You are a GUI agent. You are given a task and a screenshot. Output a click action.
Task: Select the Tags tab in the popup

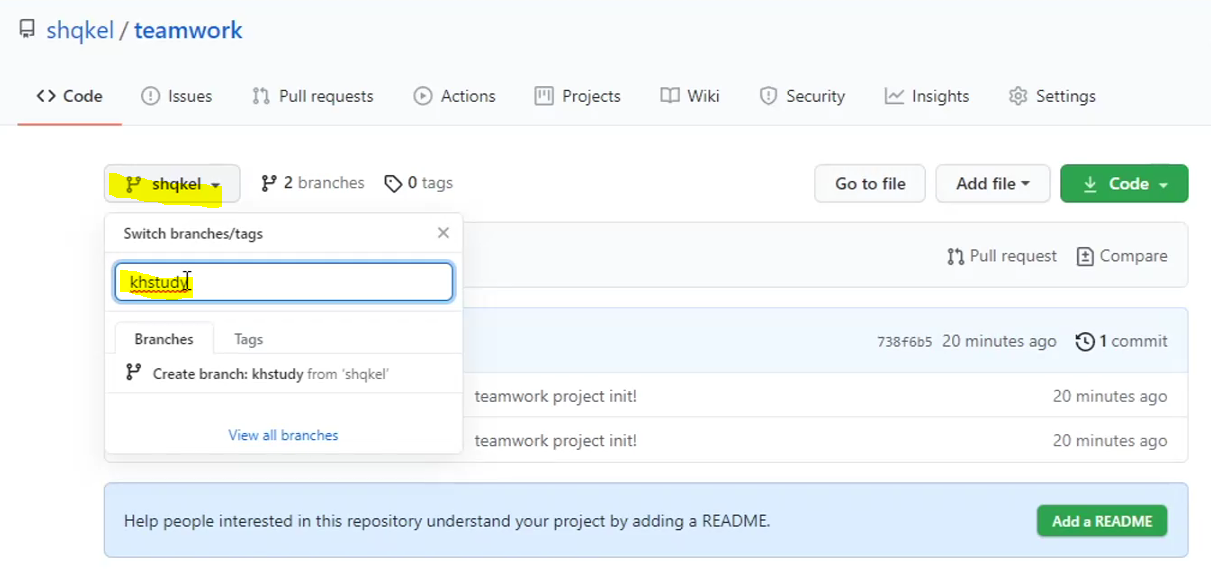point(249,339)
